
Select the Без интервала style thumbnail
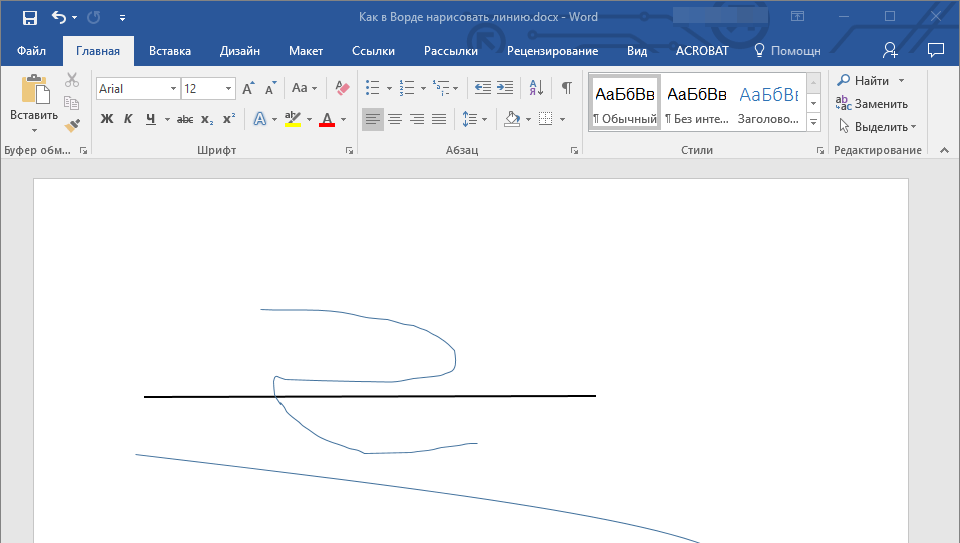696,103
